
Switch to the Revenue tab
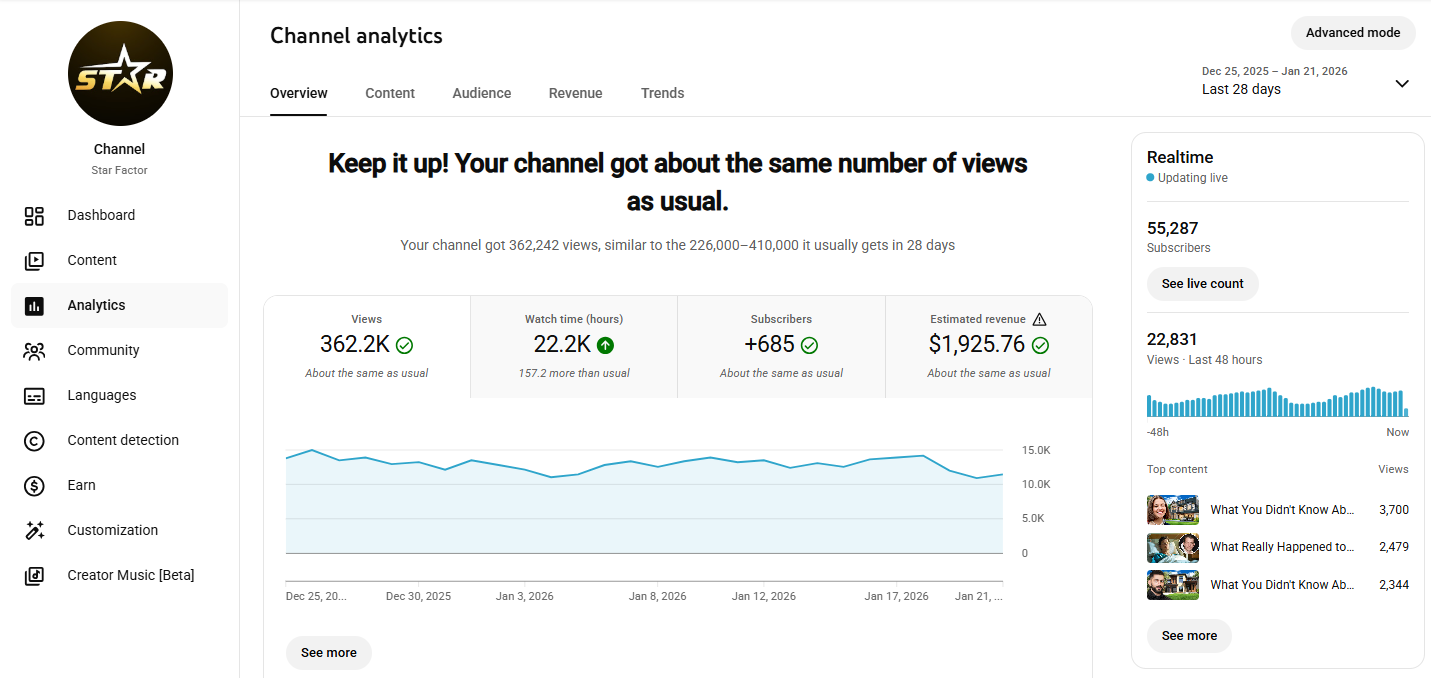tap(575, 93)
